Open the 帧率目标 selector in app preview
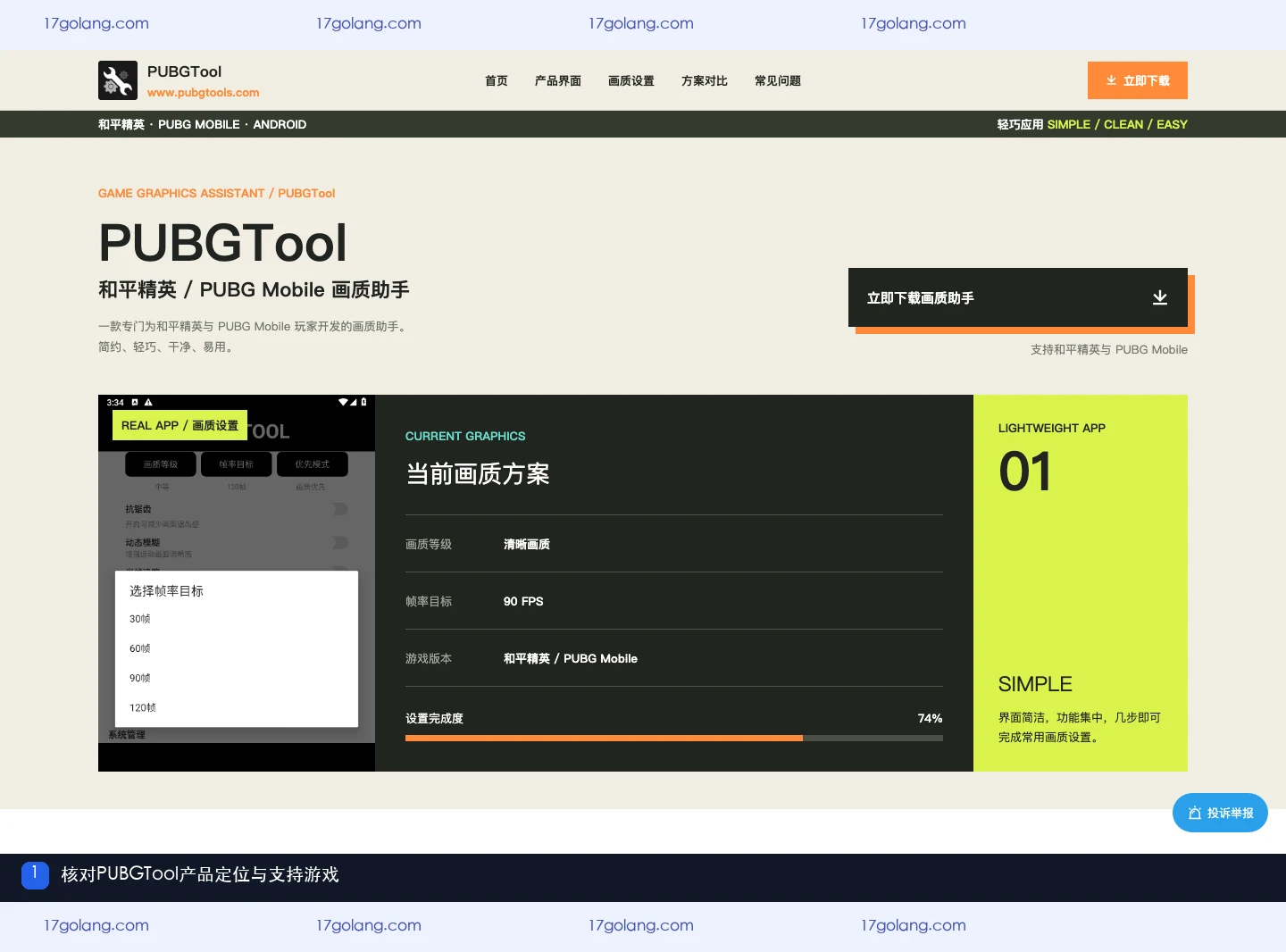The height and width of the screenshot is (952, 1286). [237, 464]
